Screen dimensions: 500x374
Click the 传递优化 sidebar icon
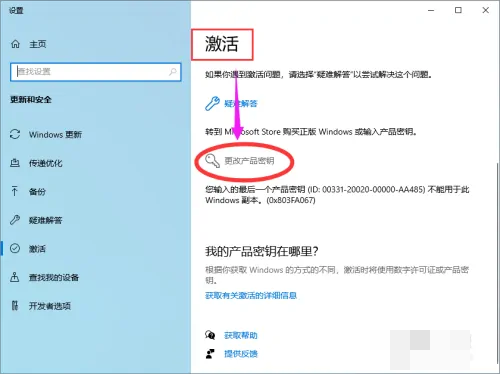[x=15, y=163]
